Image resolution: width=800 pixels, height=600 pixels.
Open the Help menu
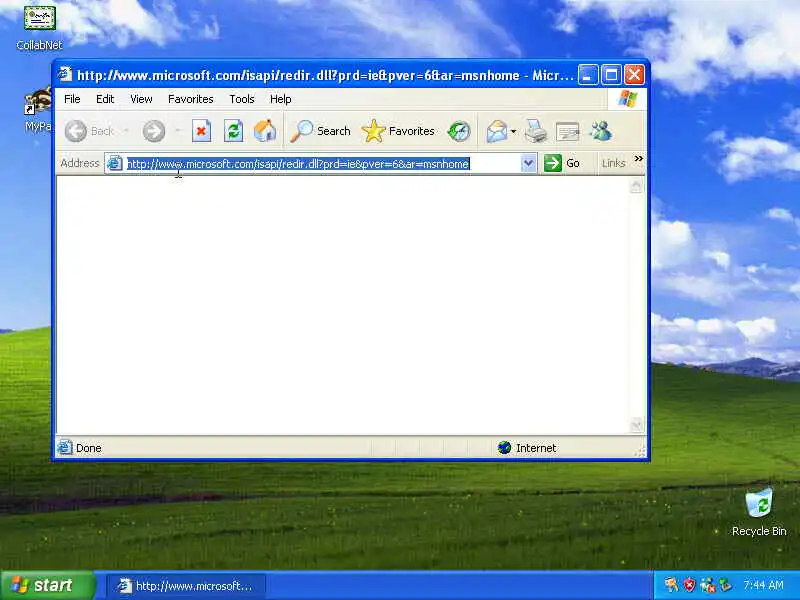point(281,99)
